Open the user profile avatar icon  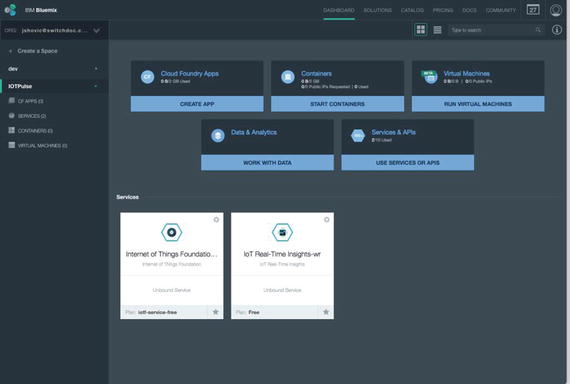click(556, 10)
